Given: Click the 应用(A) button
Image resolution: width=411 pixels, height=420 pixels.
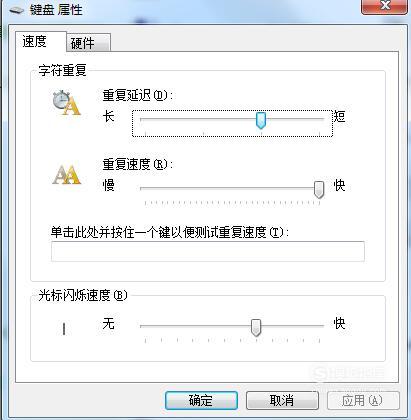Looking at the screenshot, I should click(363, 400).
